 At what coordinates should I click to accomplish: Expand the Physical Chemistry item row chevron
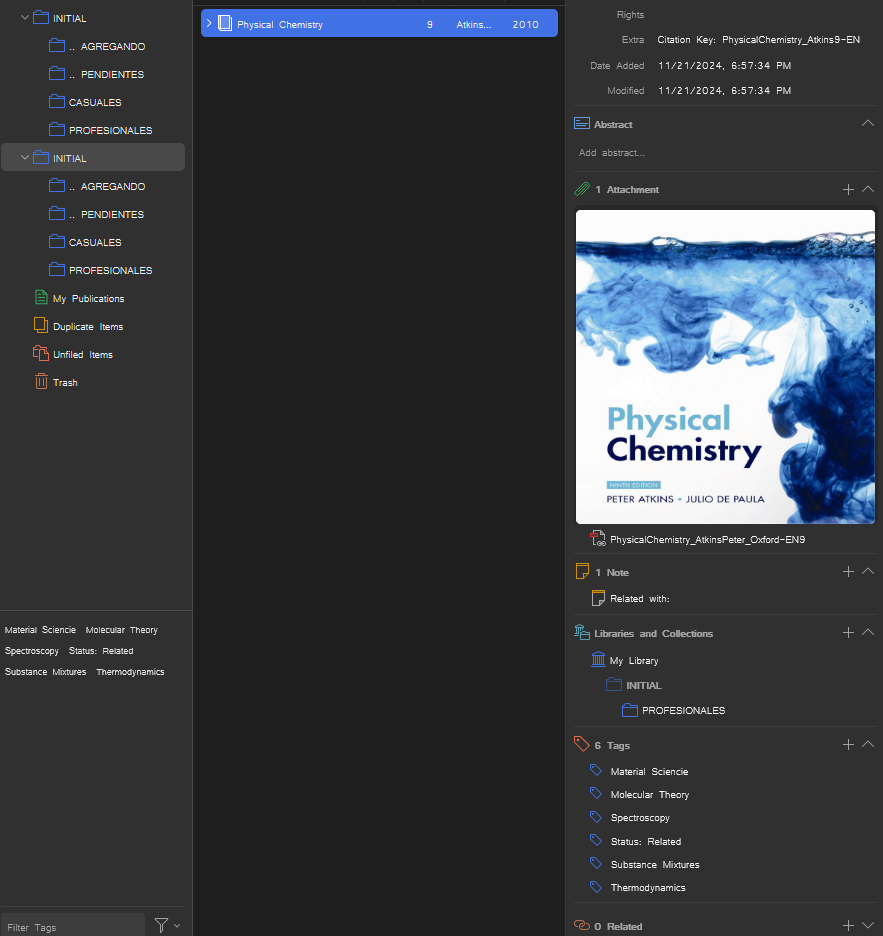coord(209,23)
